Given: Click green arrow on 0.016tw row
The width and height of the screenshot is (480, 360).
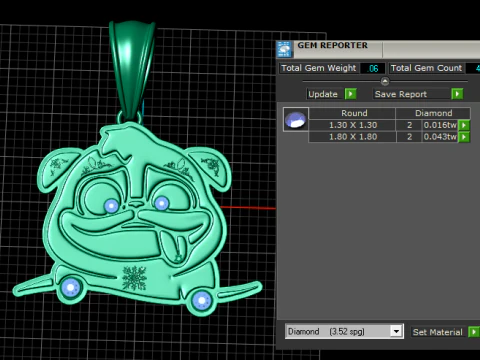Looking at the screenshot, I should coord(464,125).
